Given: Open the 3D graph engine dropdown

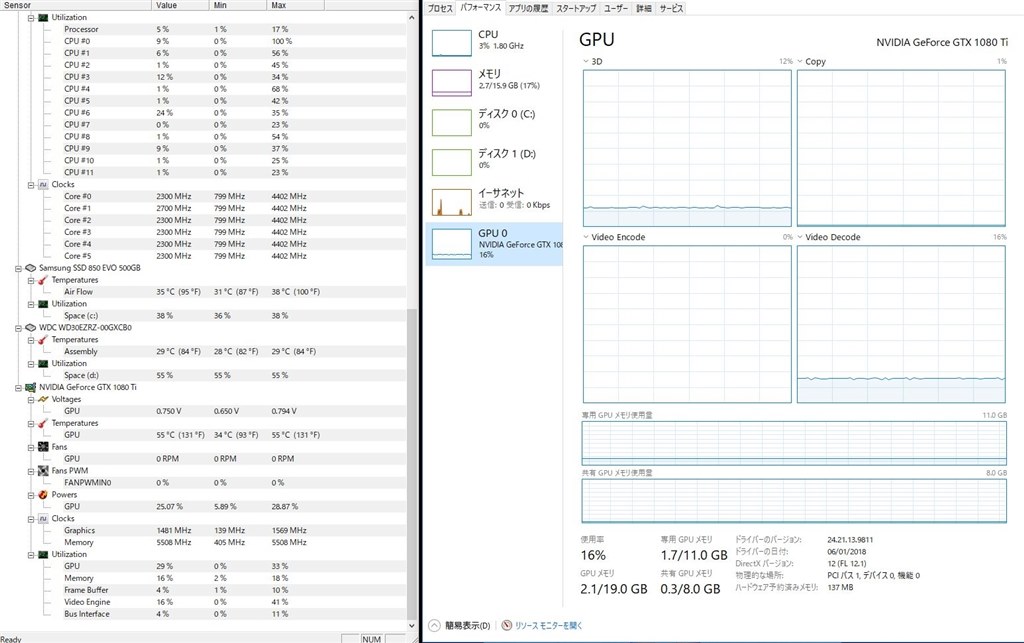Looking at the screenshot, I should (586, 61).
